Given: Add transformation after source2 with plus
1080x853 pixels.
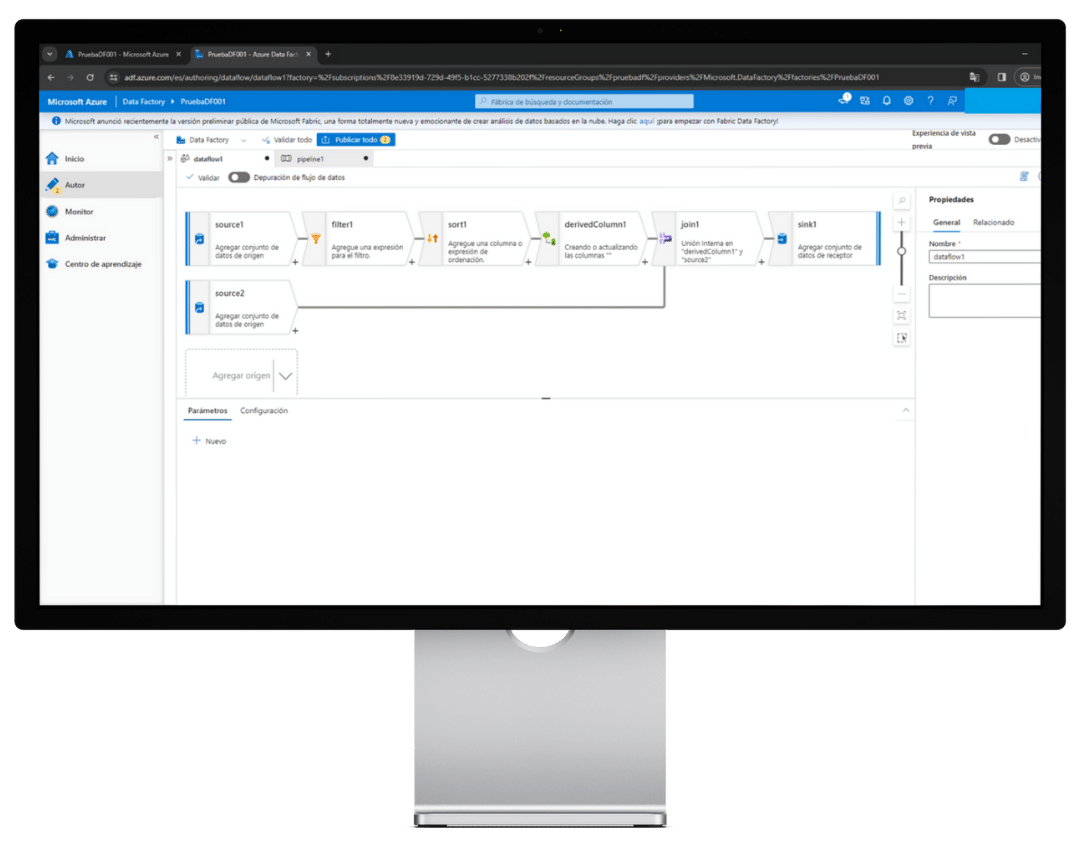Looking at the screenshot, I should click(295, 331).
